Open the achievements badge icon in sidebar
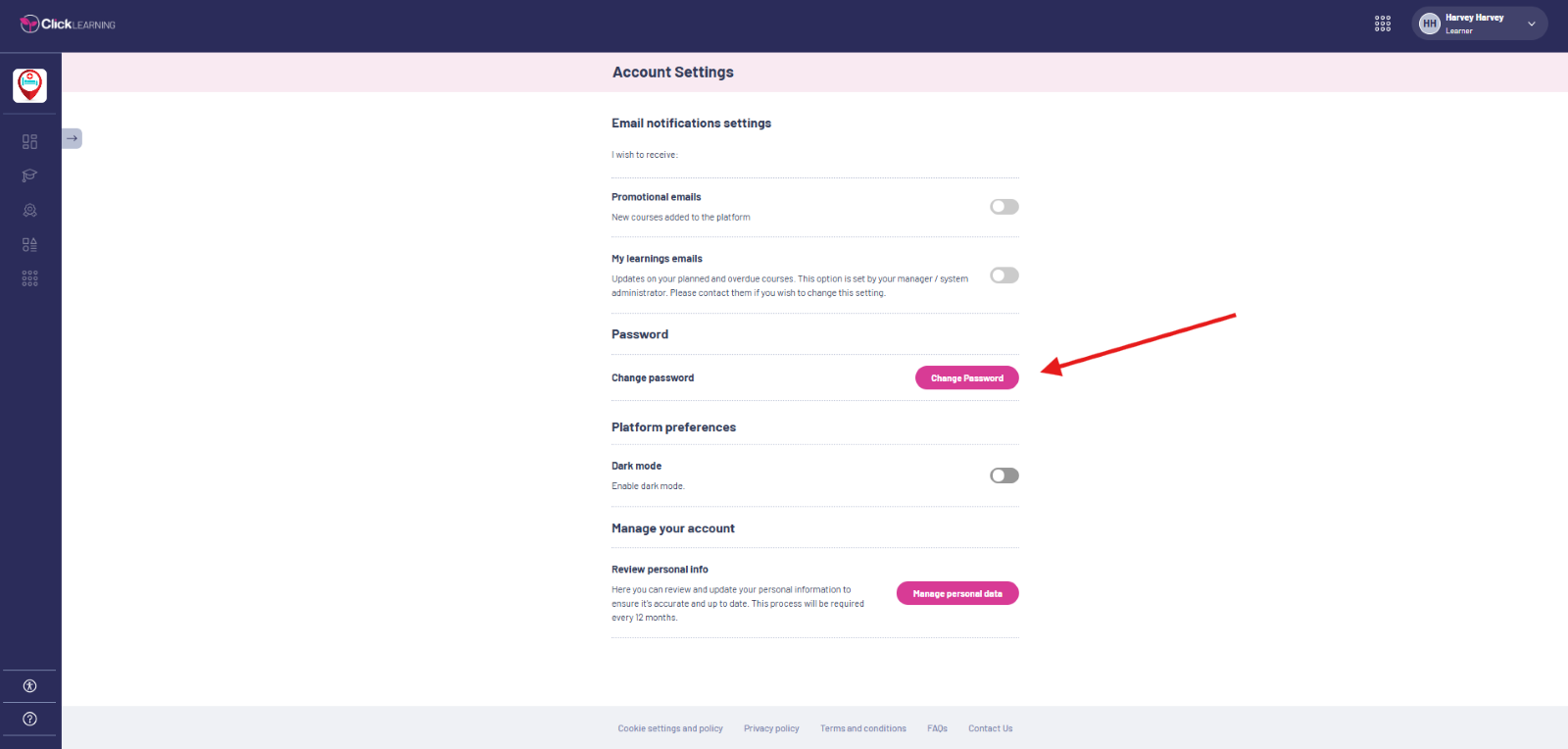Screen dimensions: 1568x749 (29, 211)
